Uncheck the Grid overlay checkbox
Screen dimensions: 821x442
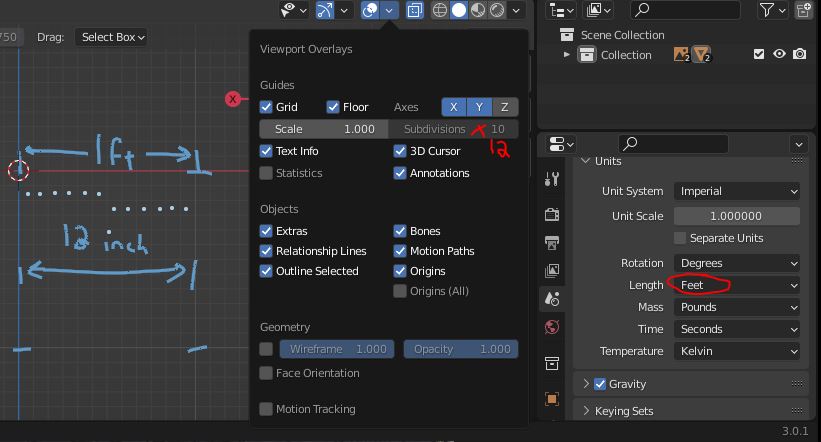click(266, 107)
